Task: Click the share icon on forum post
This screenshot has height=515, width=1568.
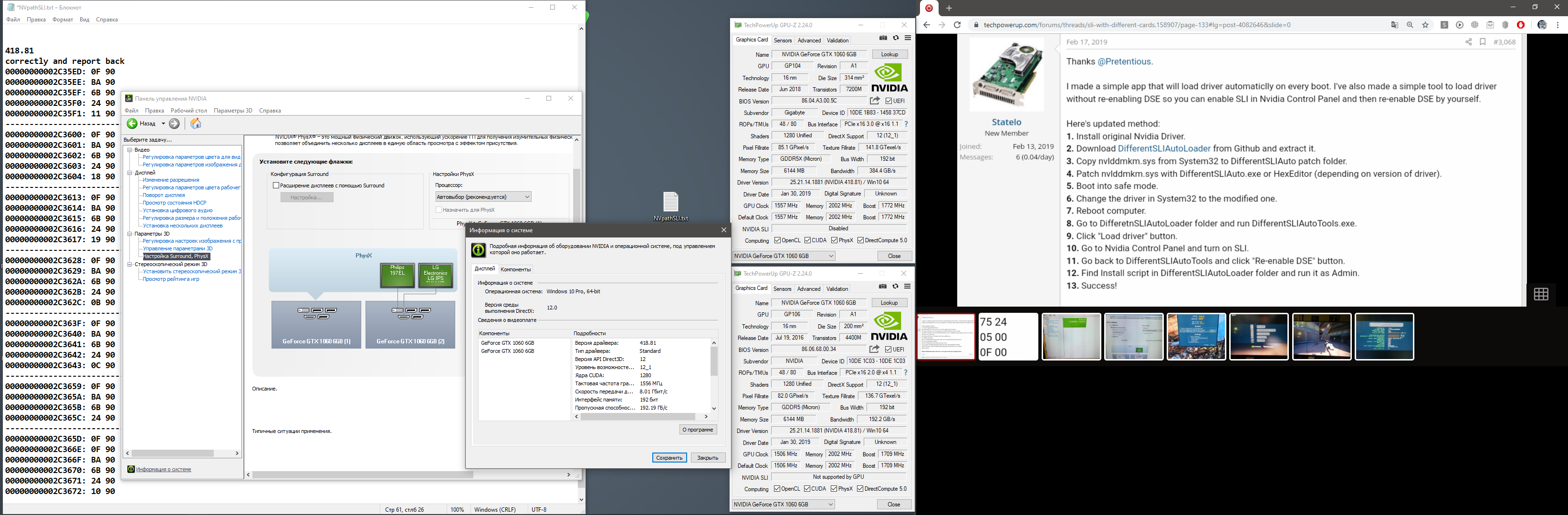Action: [1468, 42]
